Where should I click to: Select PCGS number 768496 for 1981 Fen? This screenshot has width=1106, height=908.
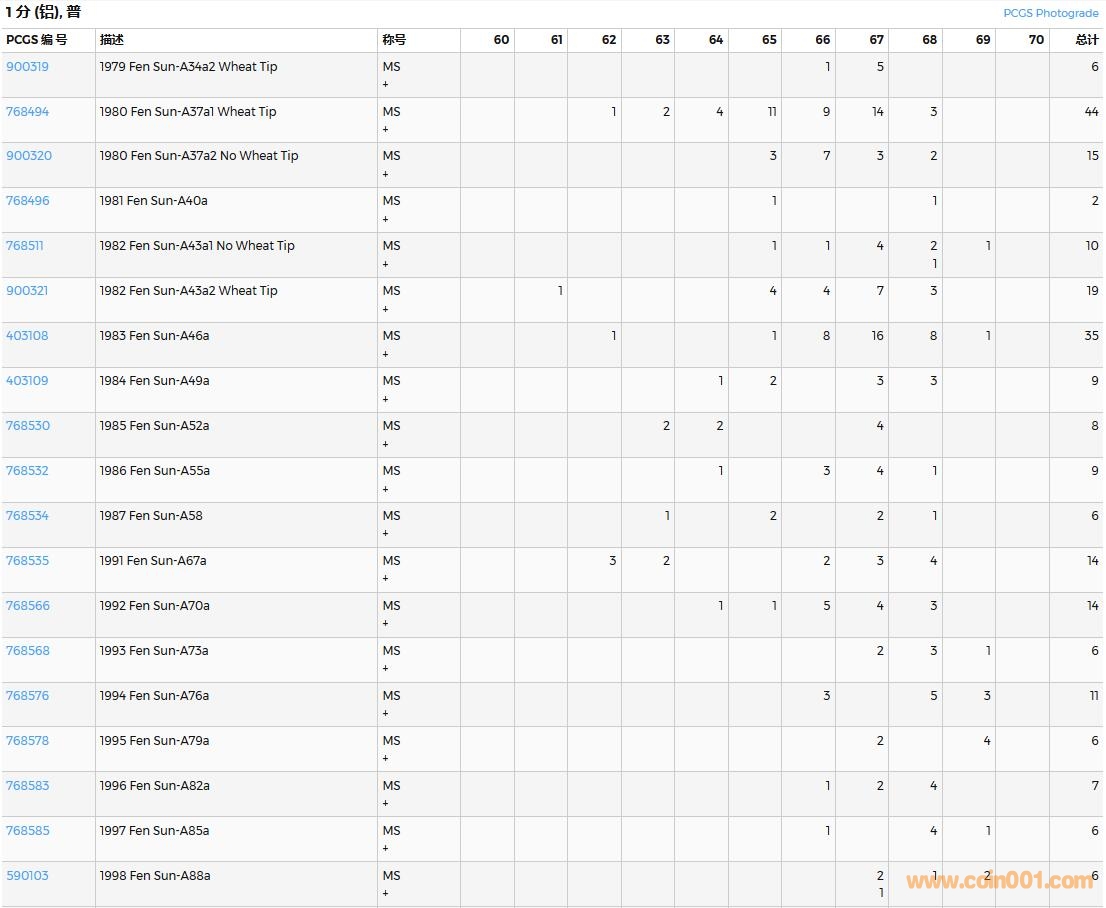tap(27, 201)
